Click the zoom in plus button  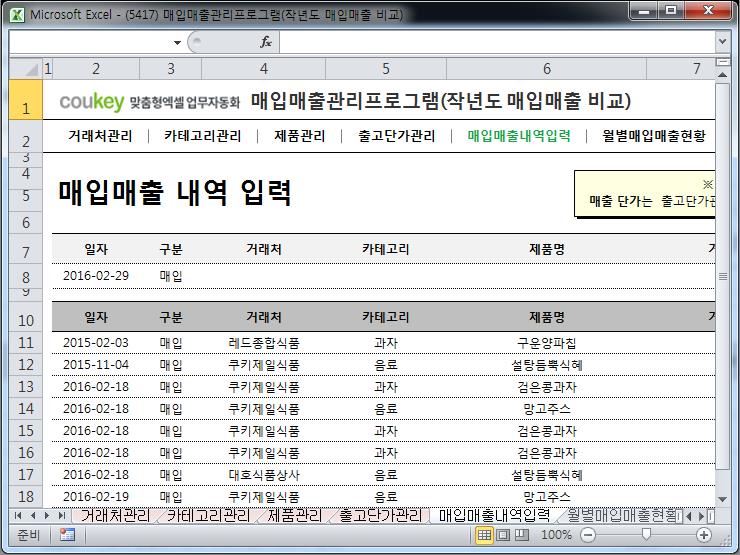tap(704, 535)
